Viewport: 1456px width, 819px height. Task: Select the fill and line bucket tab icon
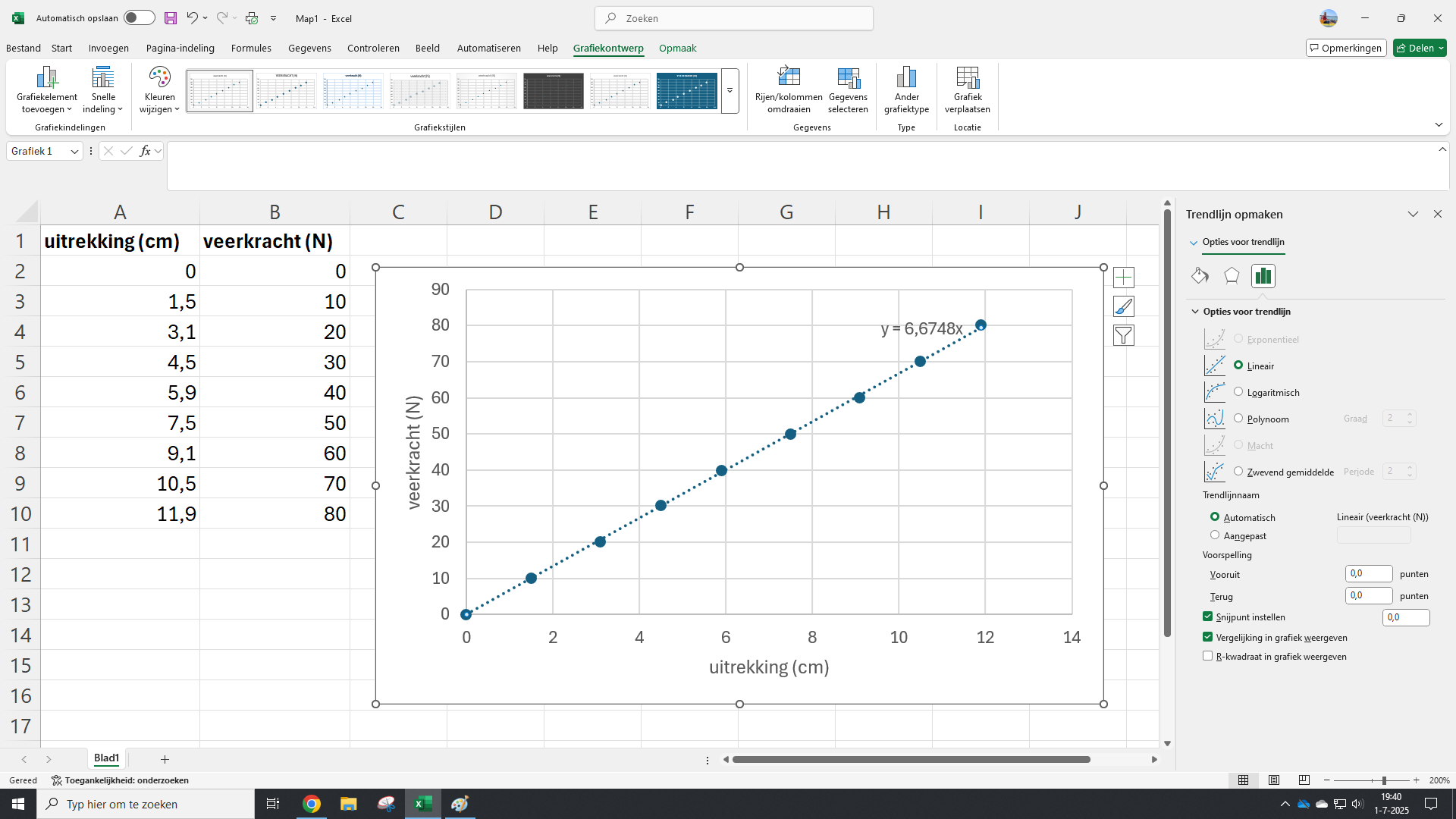(x=1200, y=276)
